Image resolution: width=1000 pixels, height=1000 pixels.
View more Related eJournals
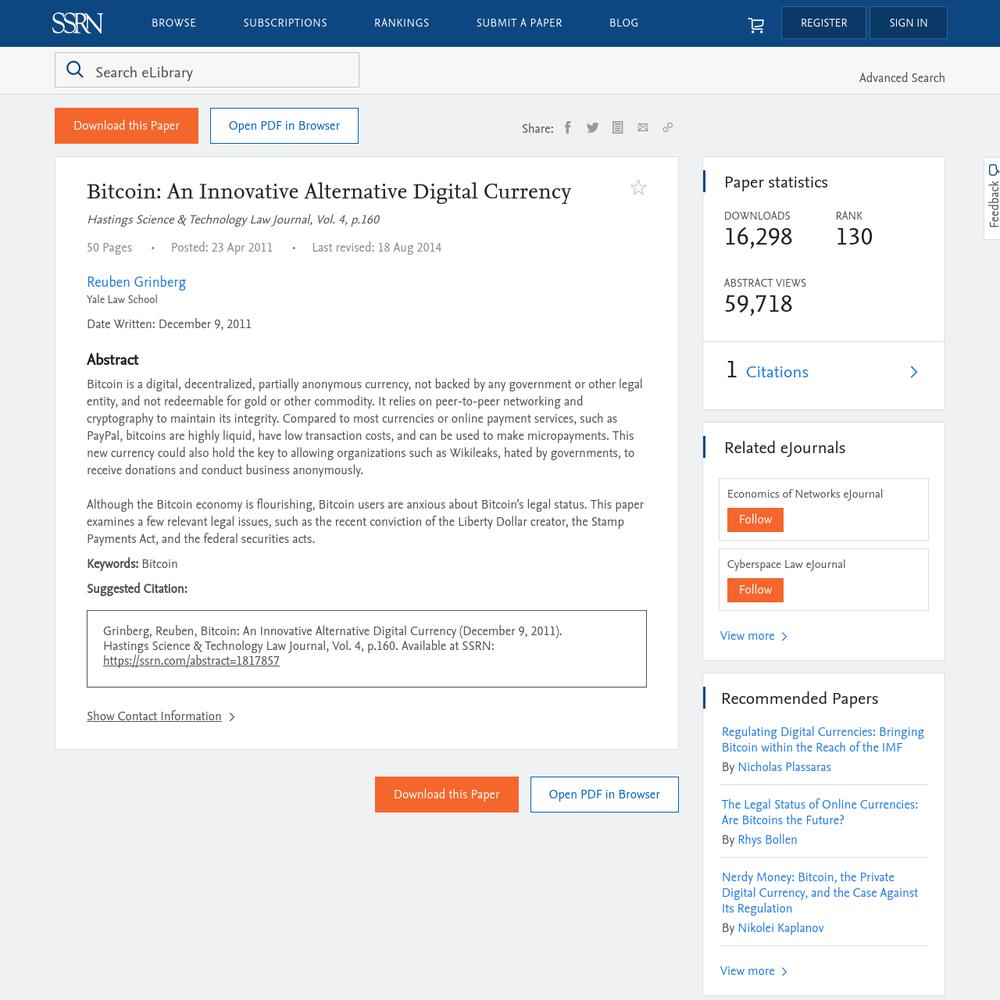(754, 636)
